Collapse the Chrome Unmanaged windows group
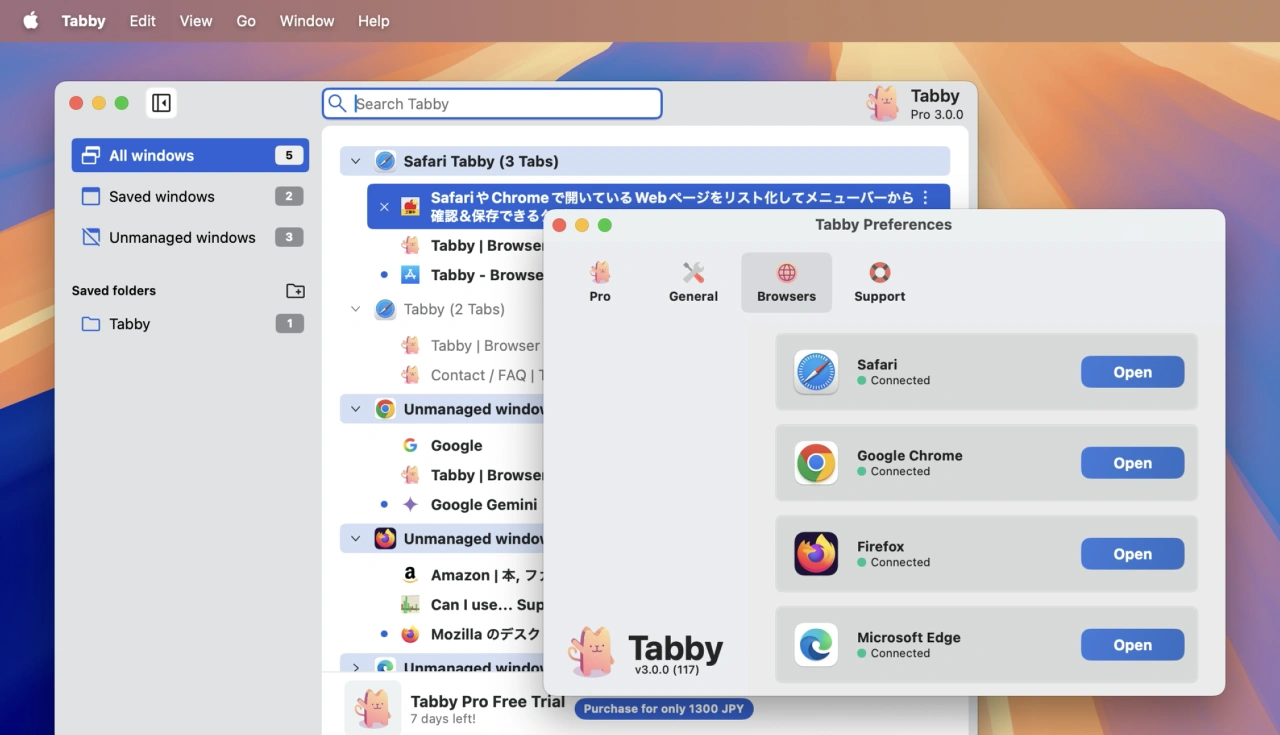 click(x=355, y=409)
